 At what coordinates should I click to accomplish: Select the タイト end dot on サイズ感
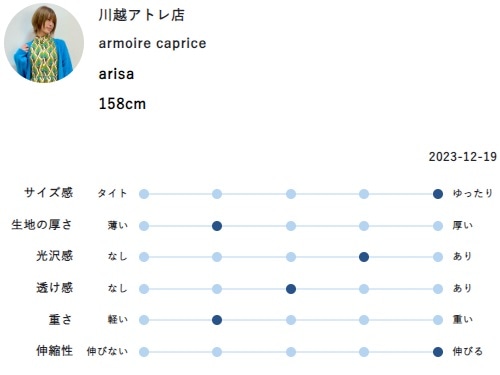pyautogui.click(x=144, y=194)
